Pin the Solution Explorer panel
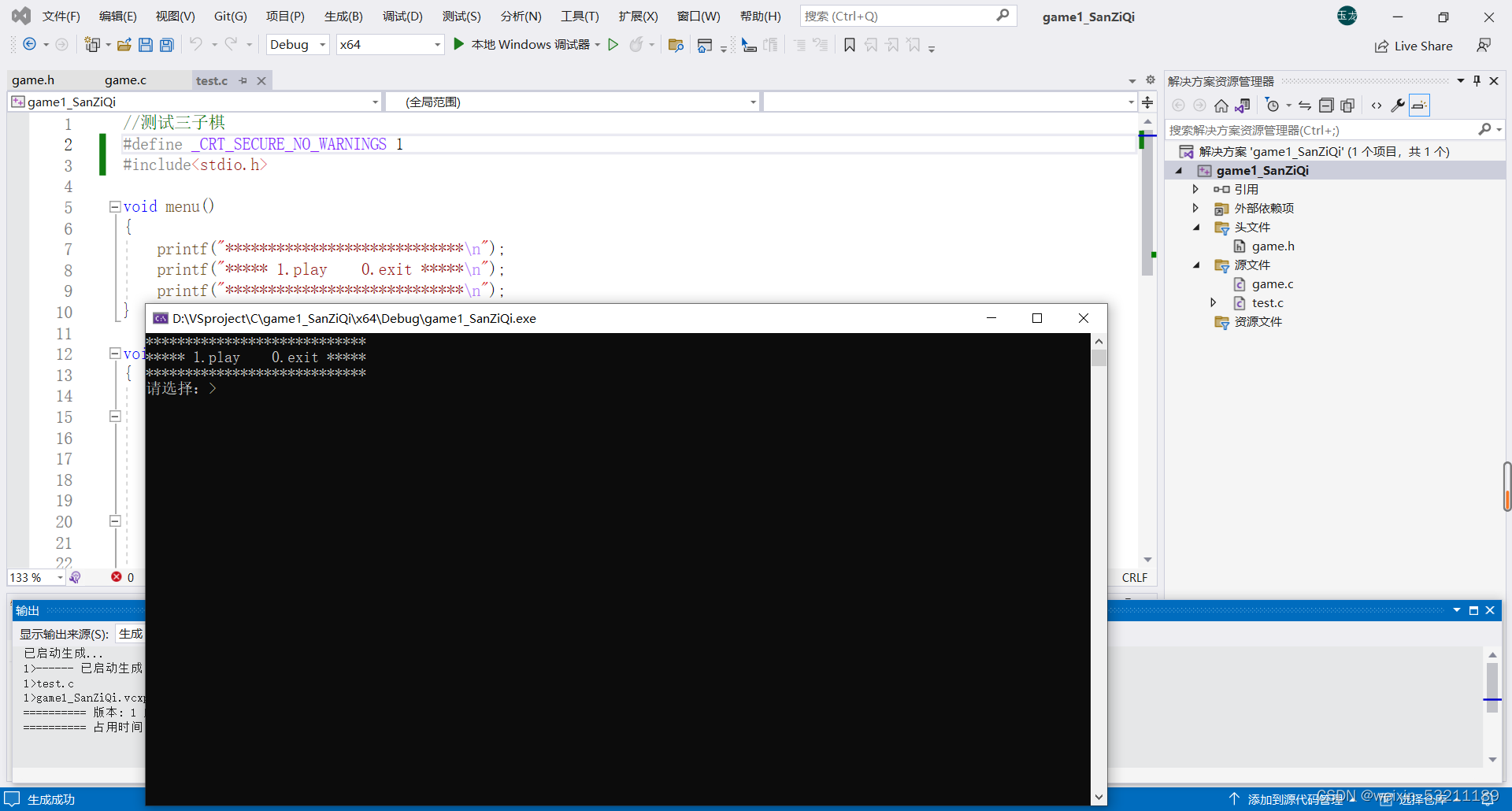The width and height of the screenshot is (1512, 811). coord(1477,81)
